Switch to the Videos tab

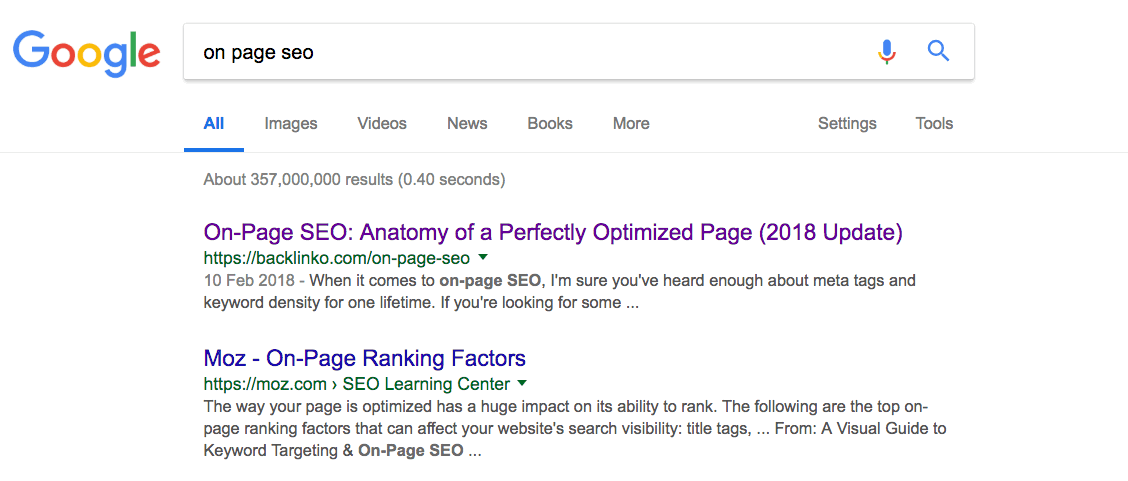click(382, 124)
